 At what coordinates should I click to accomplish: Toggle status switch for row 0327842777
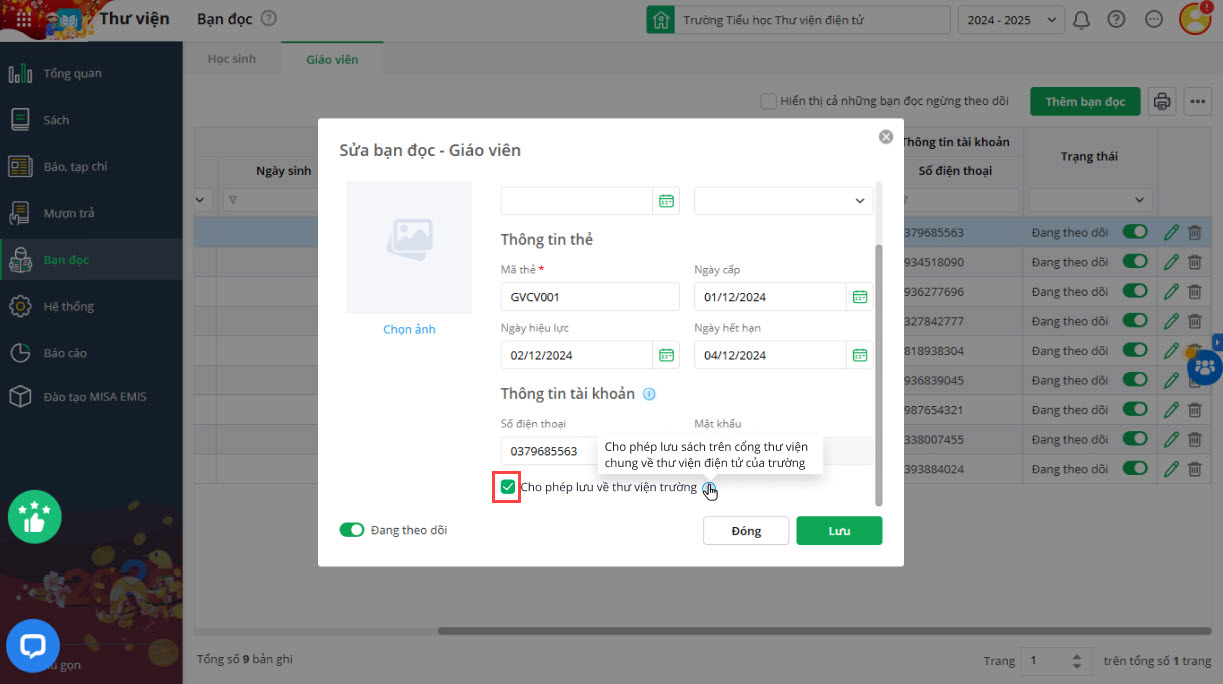tap(1135, 321)
